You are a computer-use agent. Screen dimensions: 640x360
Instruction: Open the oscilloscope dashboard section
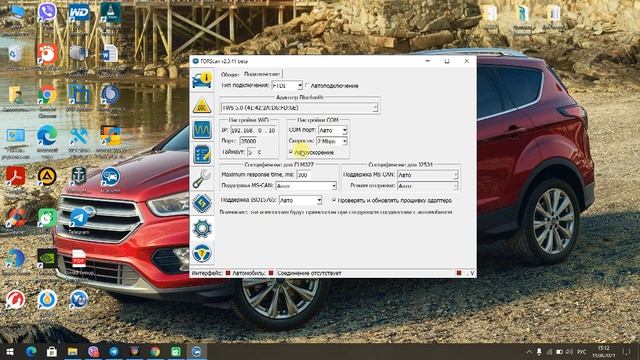pos(202,130)
